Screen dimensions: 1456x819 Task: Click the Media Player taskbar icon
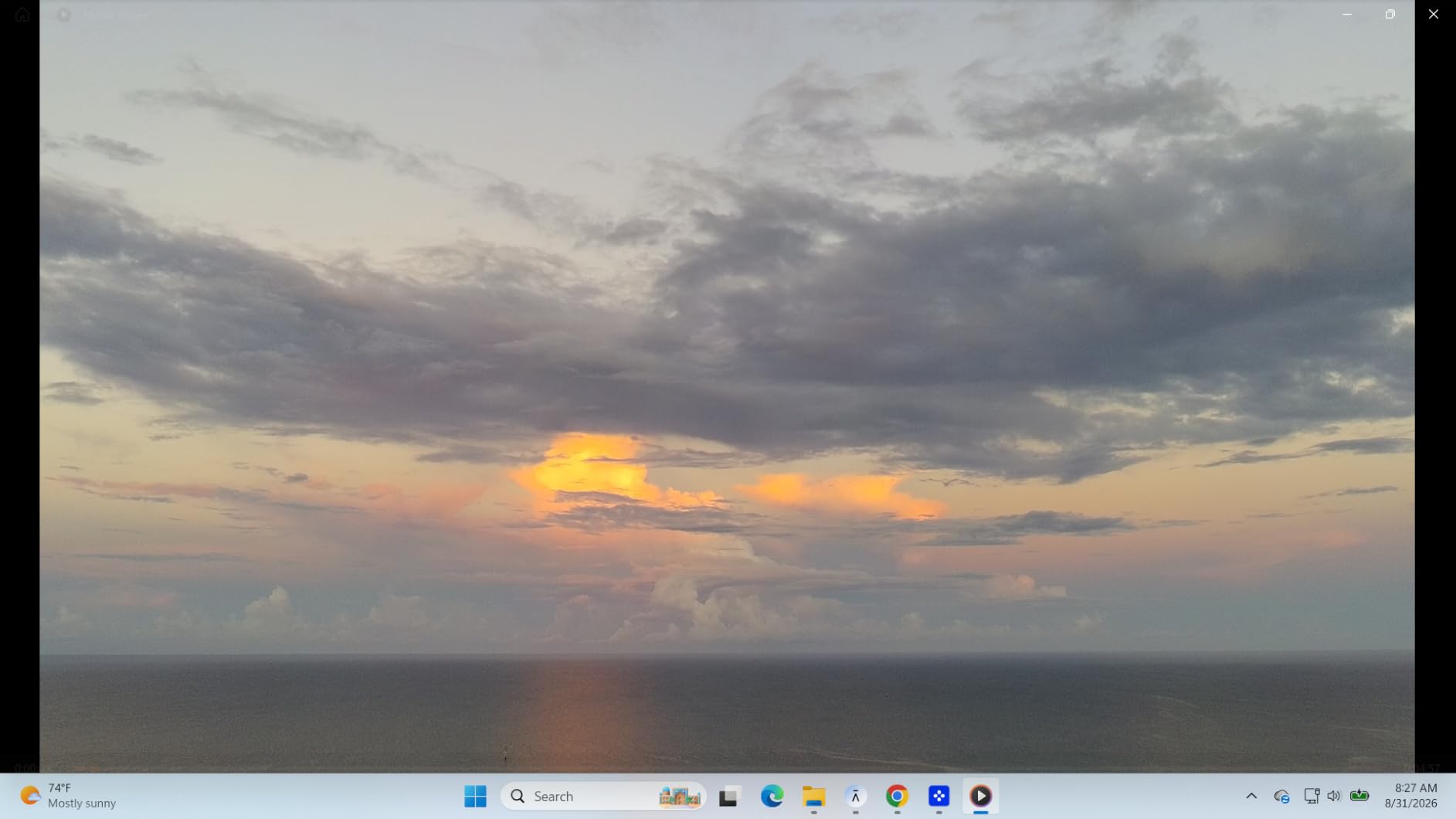point(980,796)
